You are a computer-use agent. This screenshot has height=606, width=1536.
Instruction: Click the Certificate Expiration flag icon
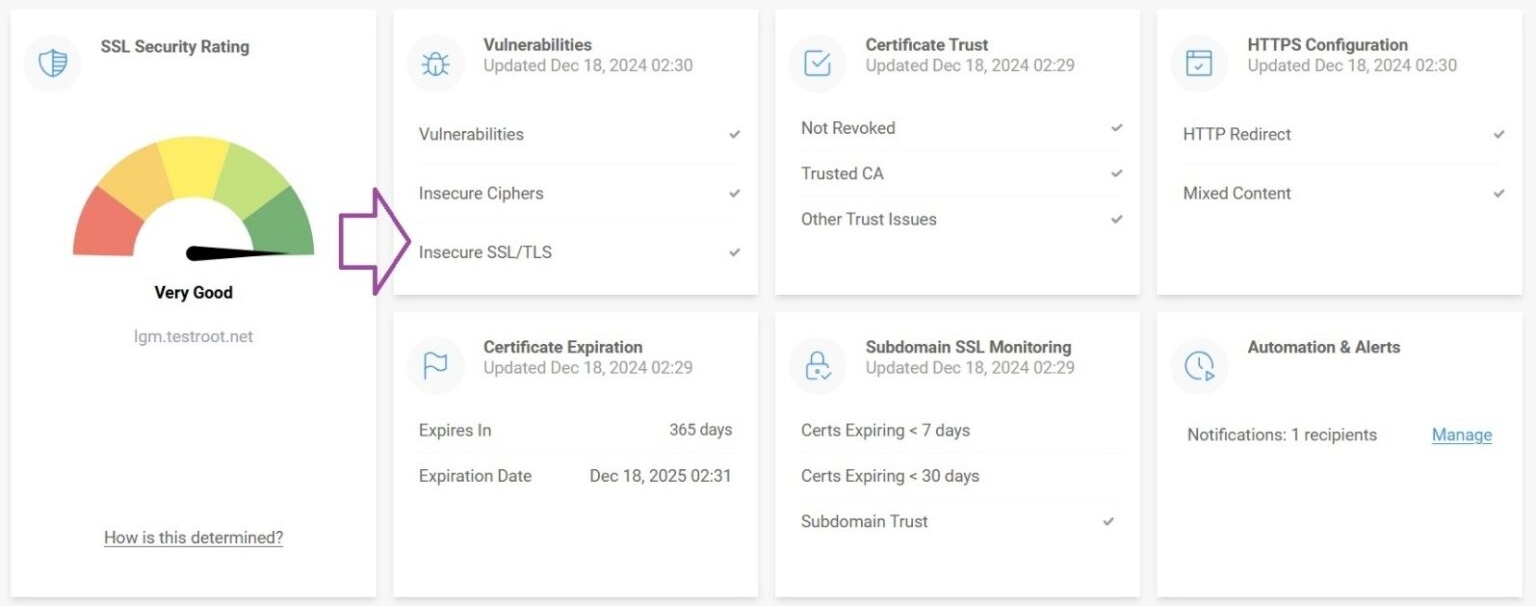434,365
